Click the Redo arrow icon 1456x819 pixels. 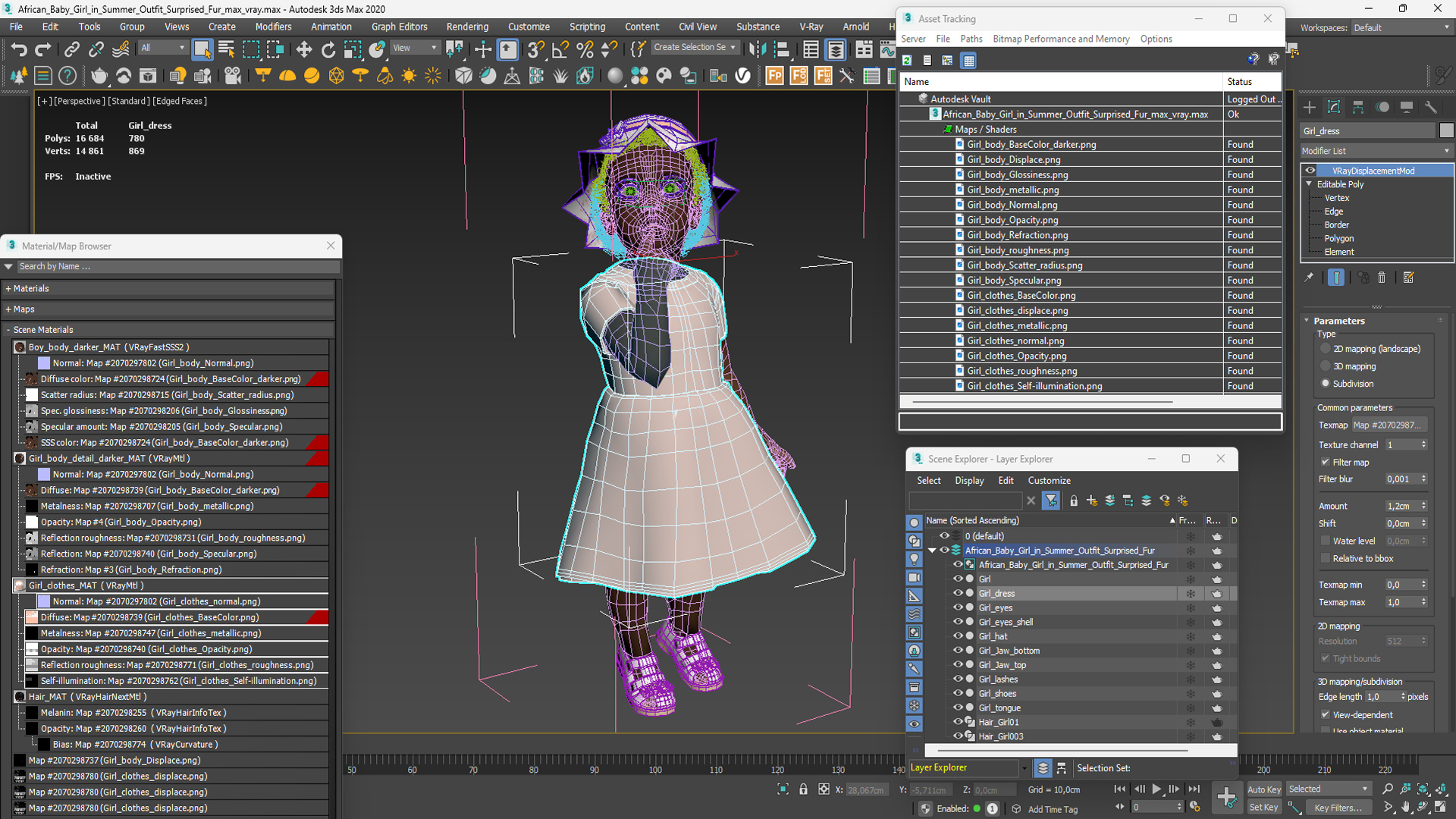43,50
